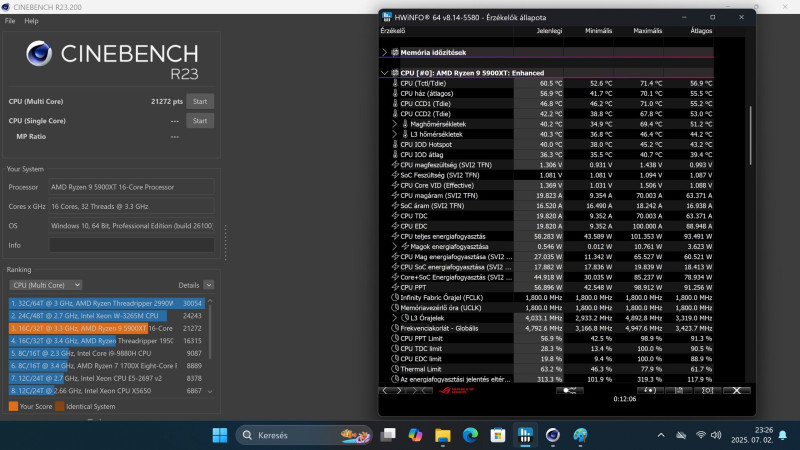Click the Cinebench logo sphere
The width and height of the screenshot is (800, 450).
click(39, 54)
